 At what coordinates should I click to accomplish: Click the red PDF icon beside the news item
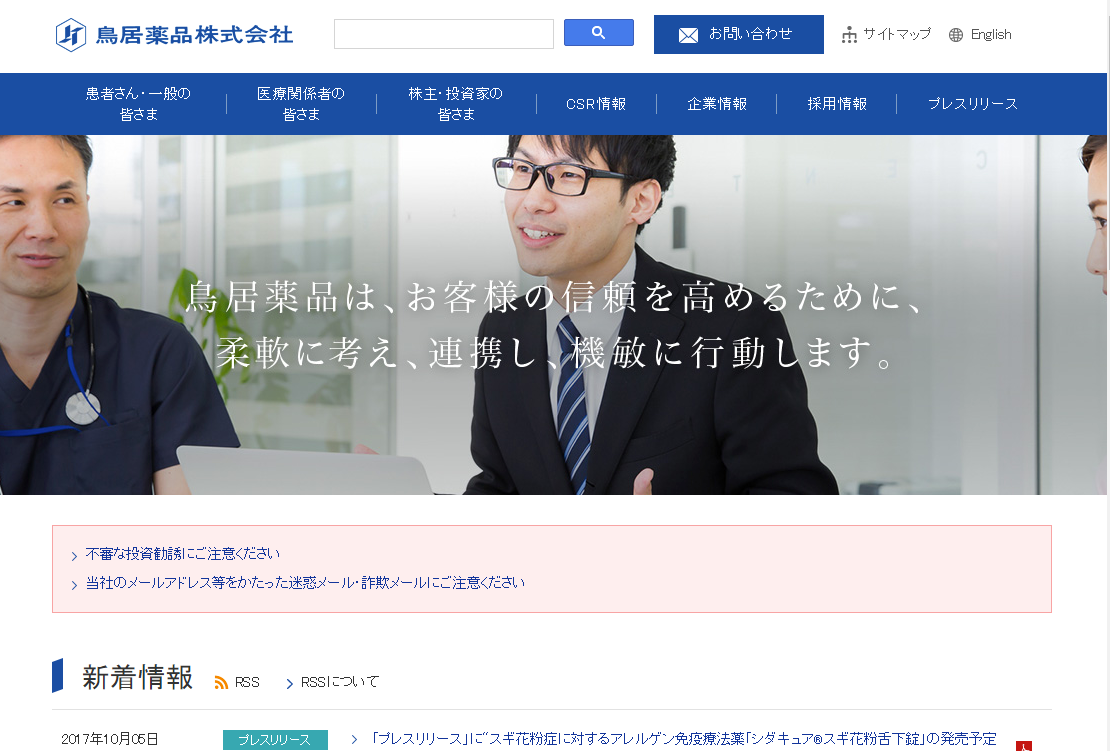[x=1024, y=745]
